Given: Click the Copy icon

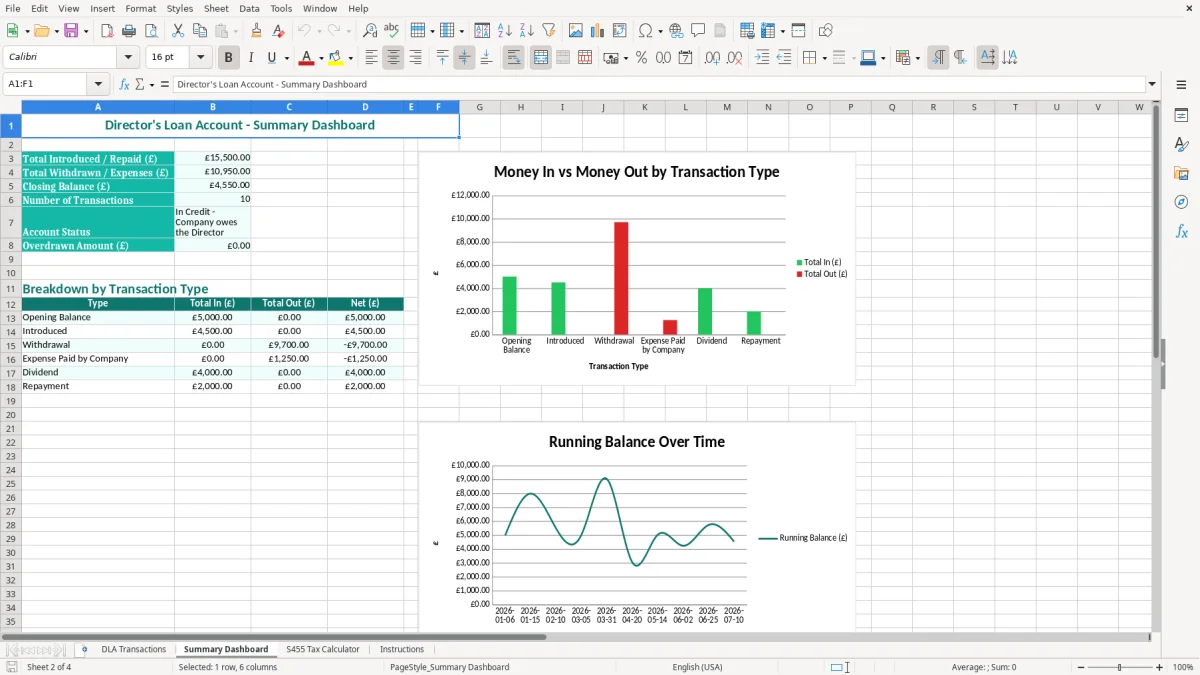Looking at the screenshot, I should point(199,31).
